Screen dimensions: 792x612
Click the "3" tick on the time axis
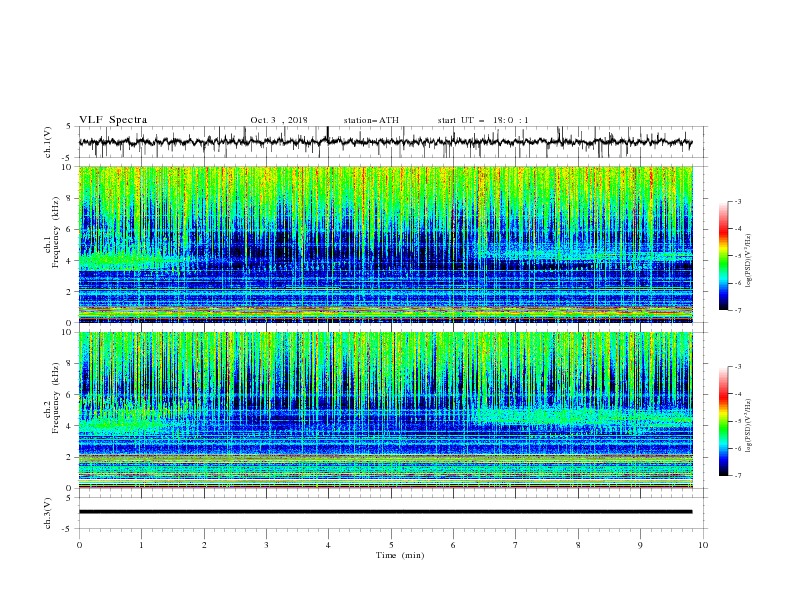pyautogui.click(x=266, y=545)
